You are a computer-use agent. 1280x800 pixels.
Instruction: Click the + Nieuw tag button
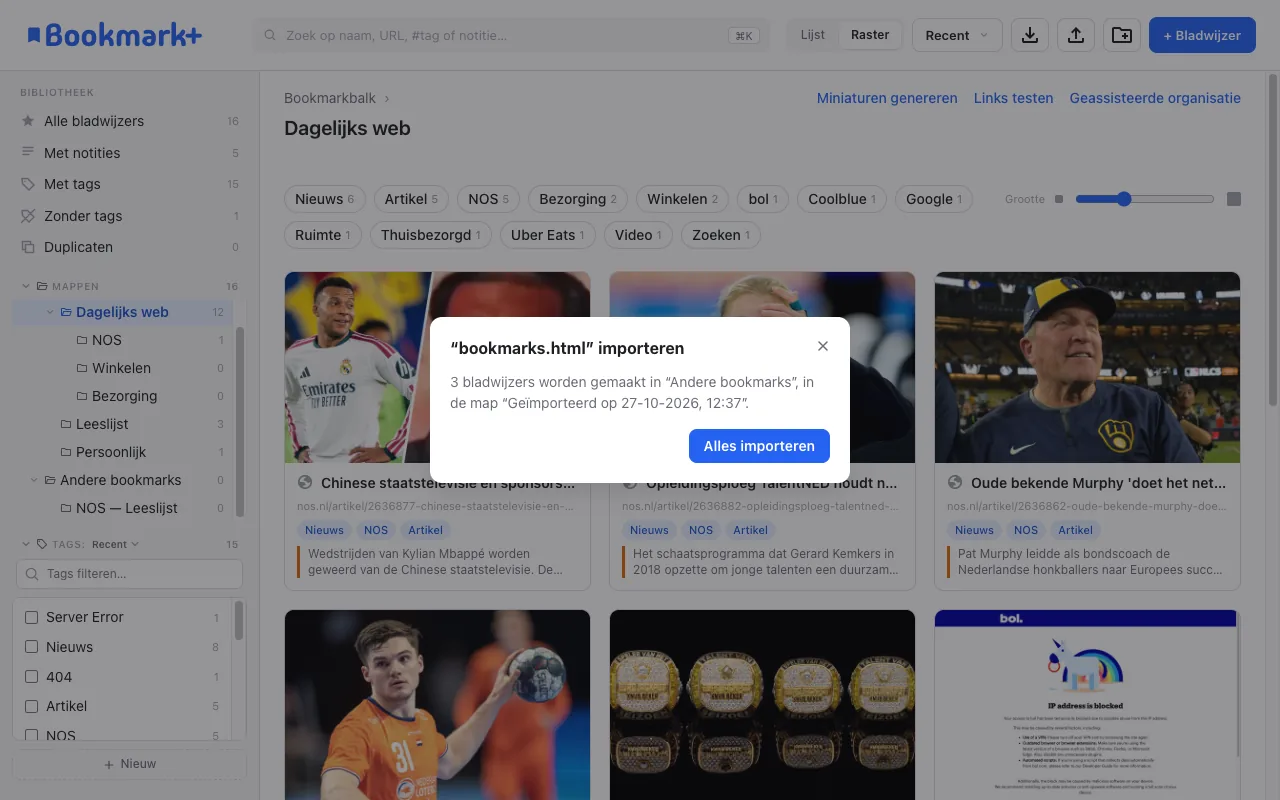point(129,764)
